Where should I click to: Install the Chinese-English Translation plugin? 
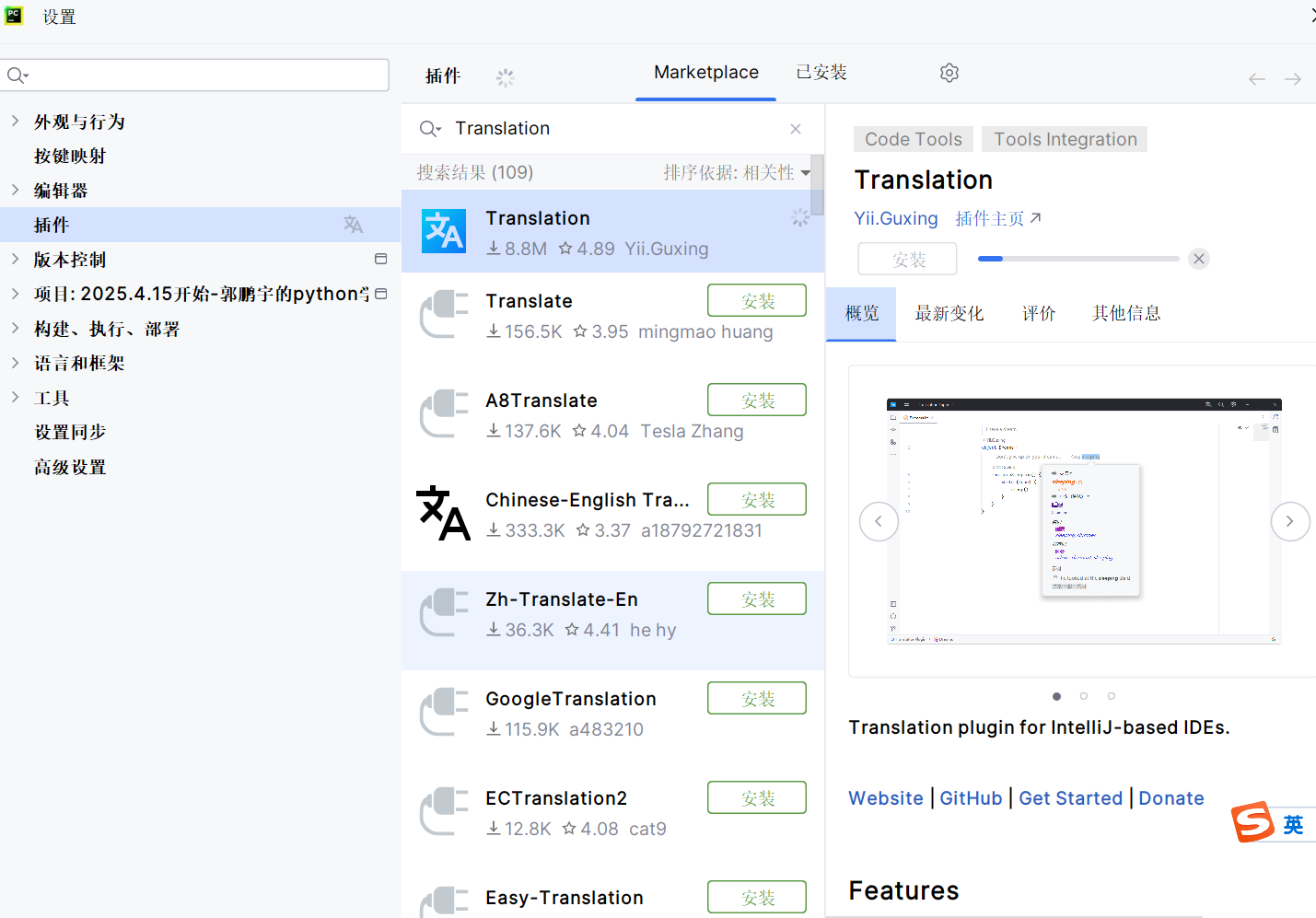pos(757,499)
